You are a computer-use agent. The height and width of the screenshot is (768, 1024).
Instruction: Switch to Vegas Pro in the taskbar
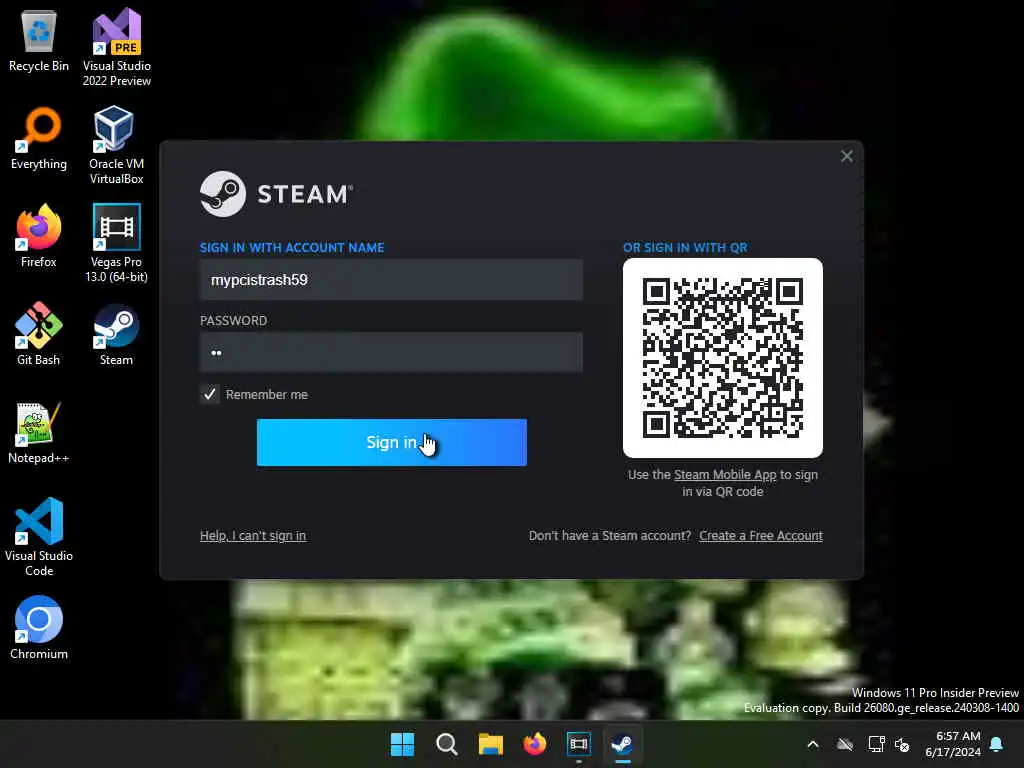tap(579, 744)
